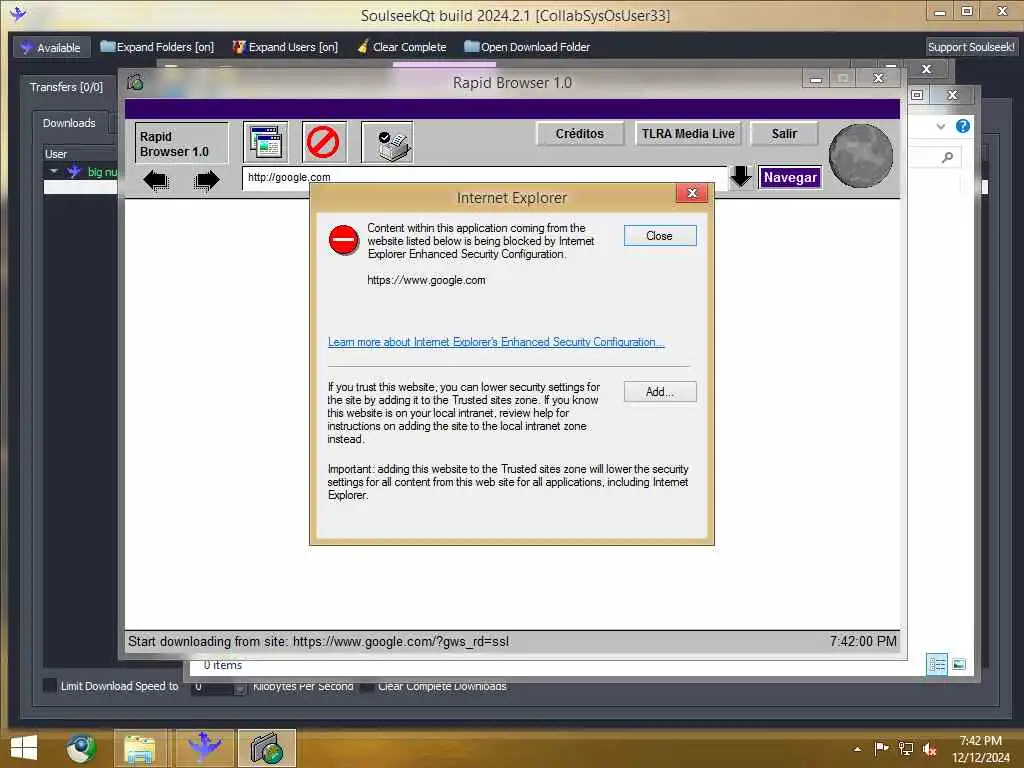Open the globe browser taskbar icon

tap(81, 748)
